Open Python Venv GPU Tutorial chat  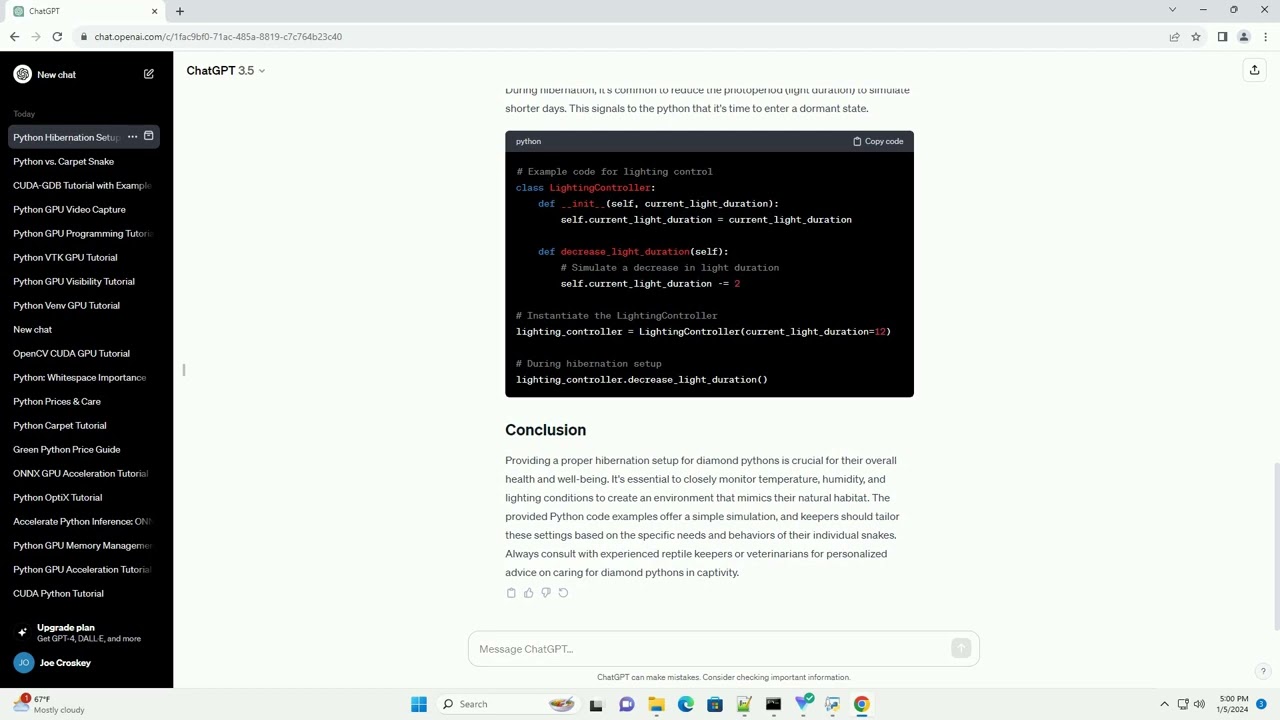(x=84, y=305)
